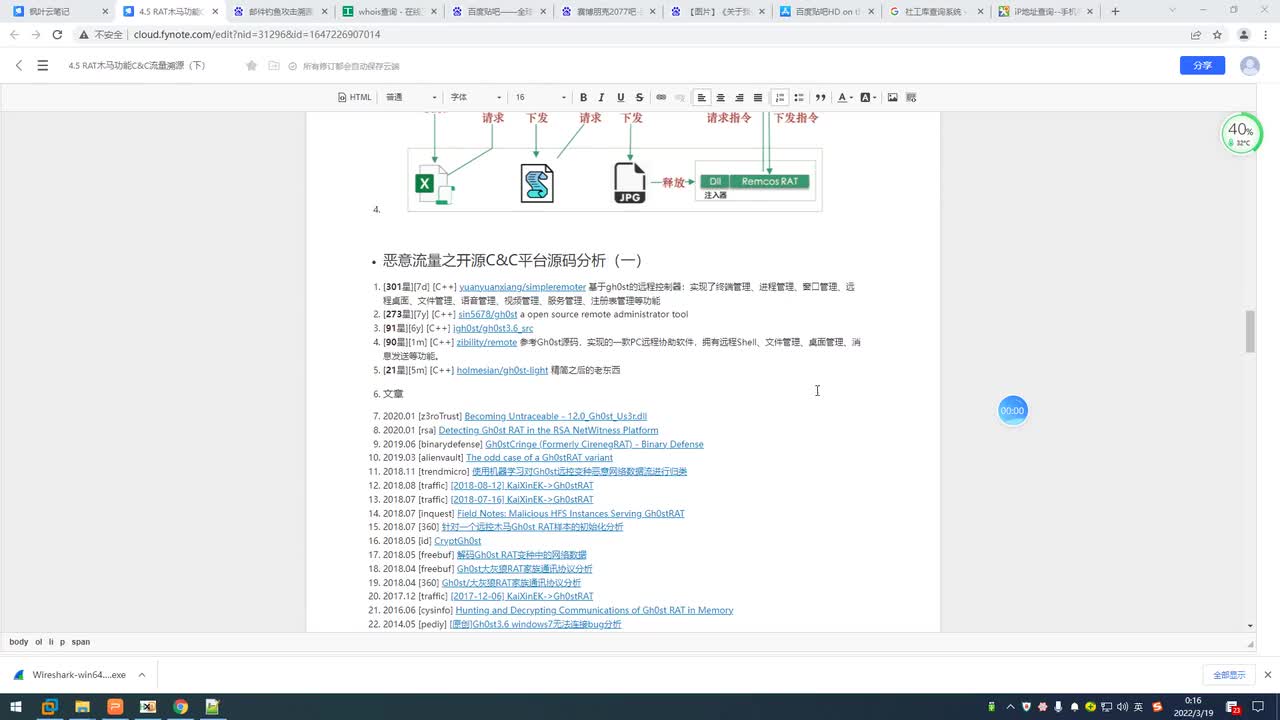
Task: Close the download bar
Action: (x=1267, y=675)
